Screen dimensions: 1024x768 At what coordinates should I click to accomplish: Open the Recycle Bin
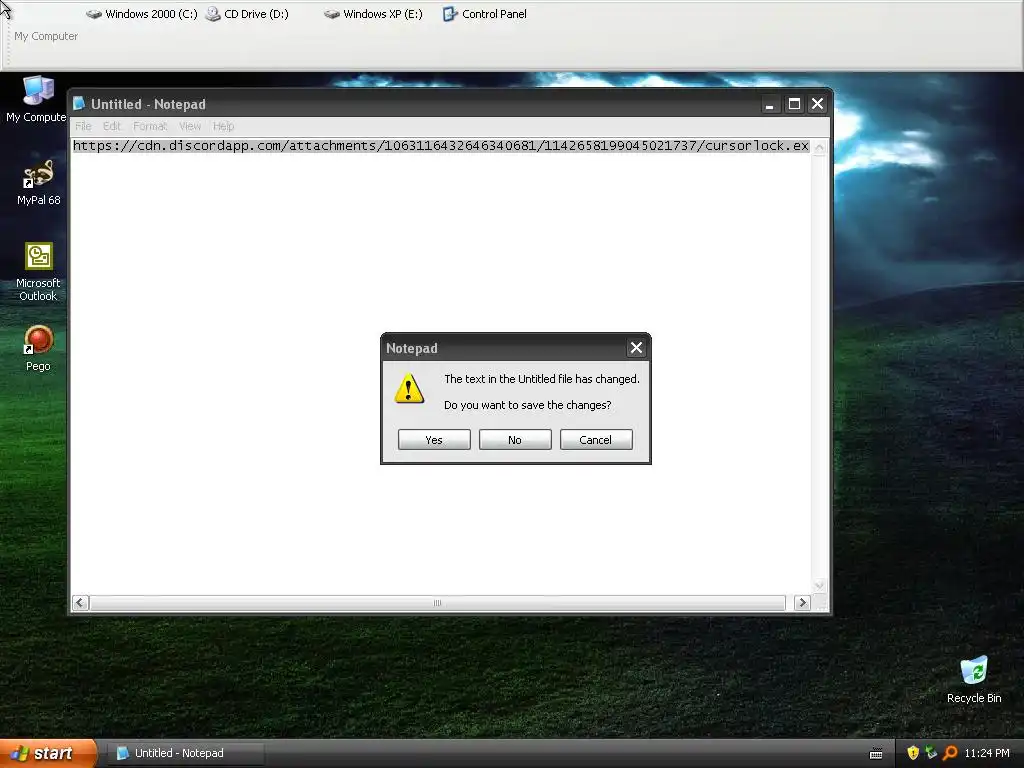(974, 679)
